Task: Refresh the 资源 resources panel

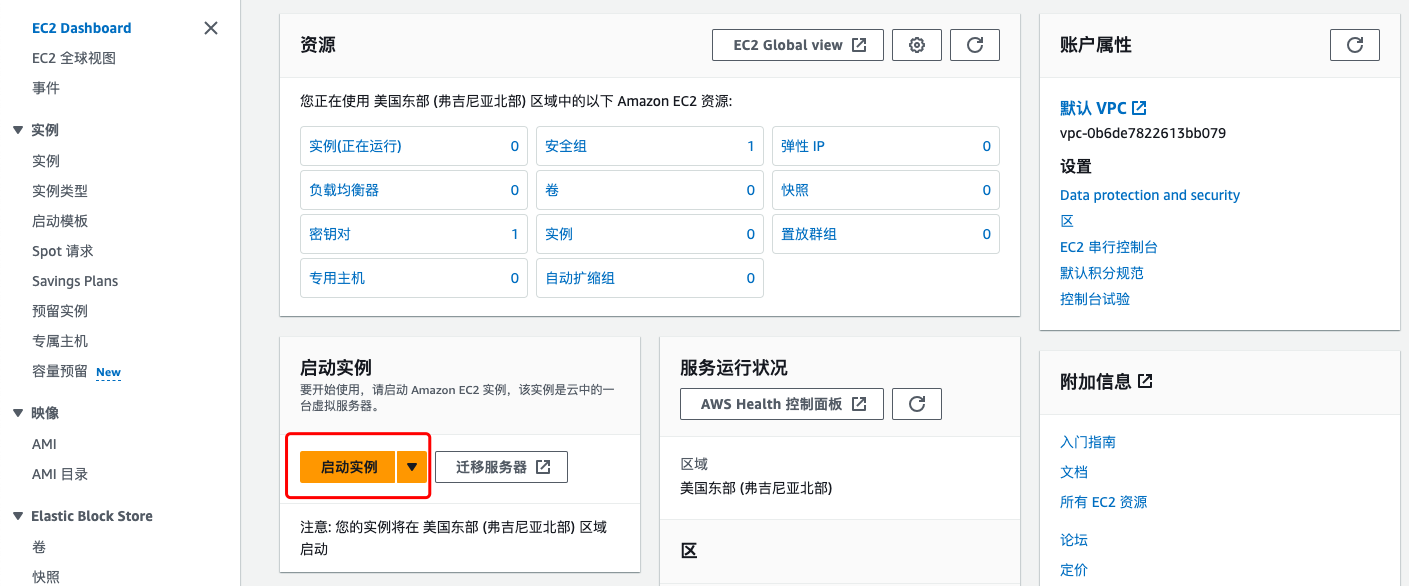Action: (x=975, y=45)
